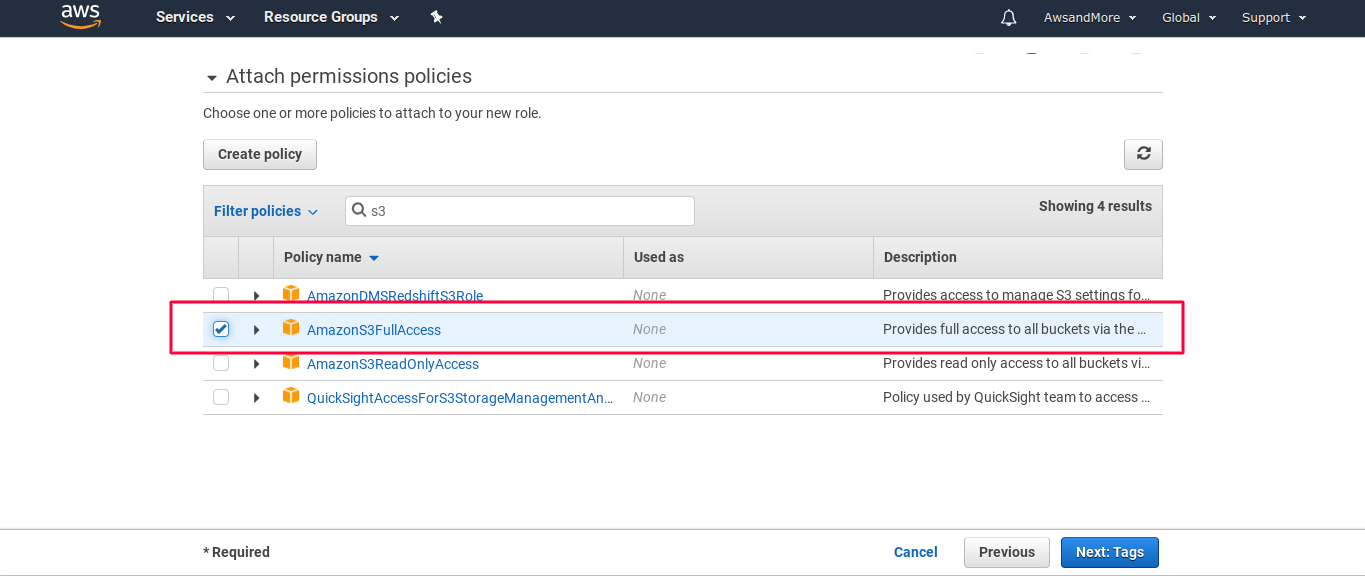This screenshot has width=1365, height=576.
Task: Click the QuickSightAccessForS3 policy box icon
Action: 291,396
